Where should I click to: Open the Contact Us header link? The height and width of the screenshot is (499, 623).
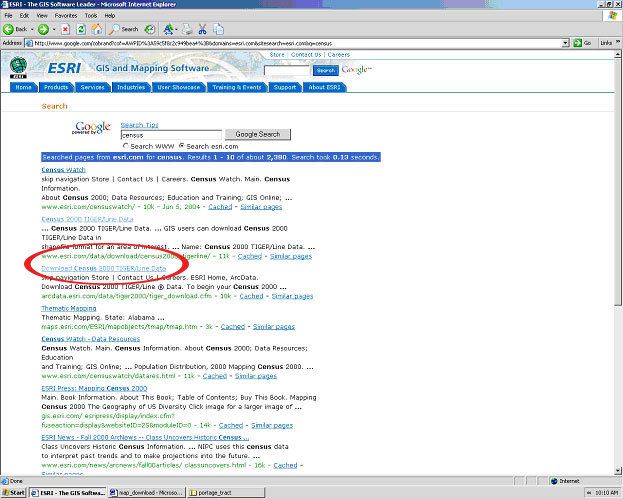click(x=306, y=54)
